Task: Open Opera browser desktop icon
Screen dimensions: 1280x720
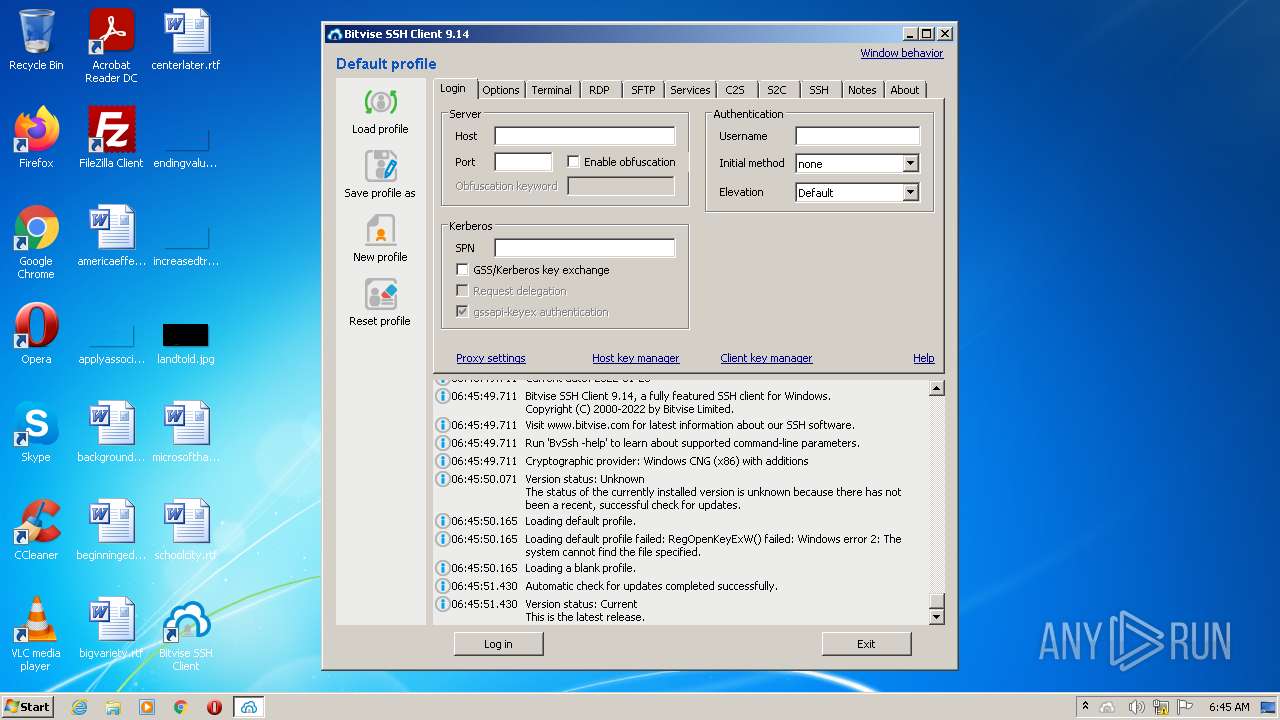Action: (x=36, y=333)
